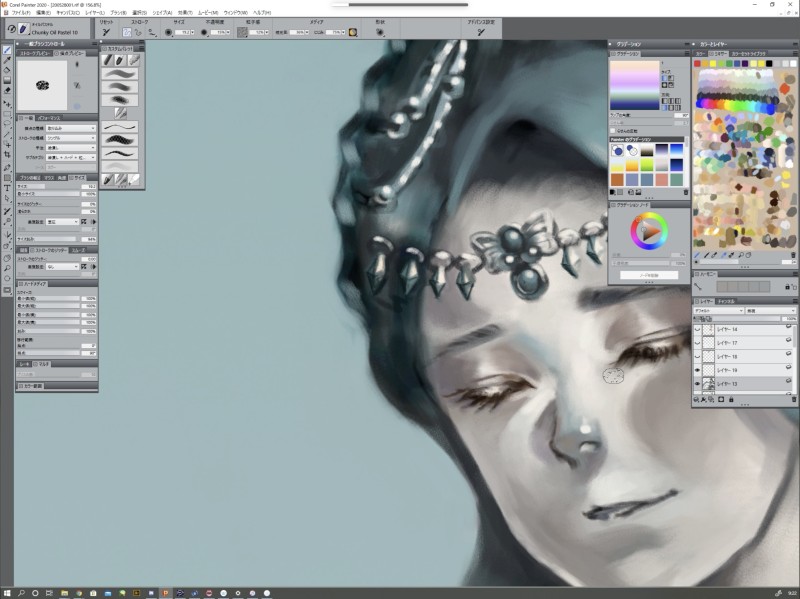Select the Lasso tool in toolbox
The height and width of the screenshot is (599, 800).
(7, 124)
